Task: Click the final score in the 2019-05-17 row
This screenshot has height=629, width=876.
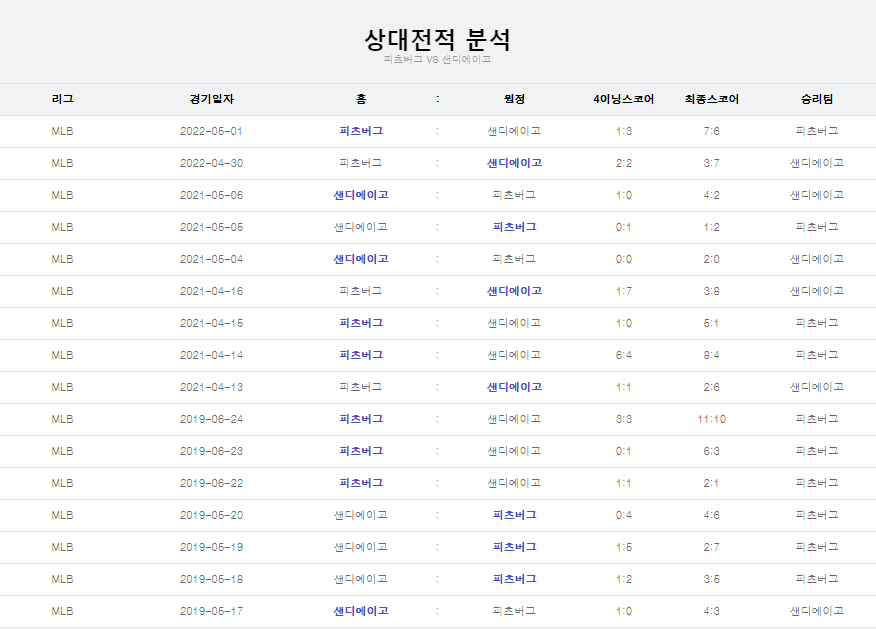Action: [712, 611]
